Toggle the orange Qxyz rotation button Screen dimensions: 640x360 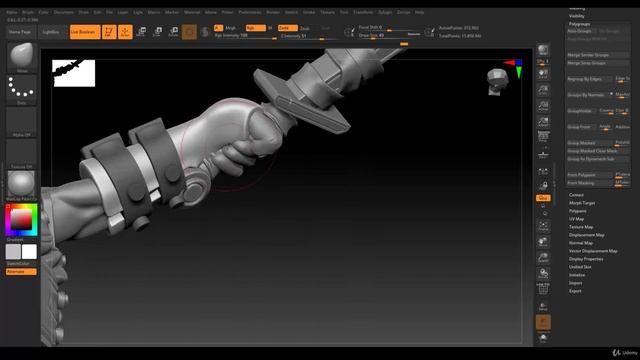(543, 198)
